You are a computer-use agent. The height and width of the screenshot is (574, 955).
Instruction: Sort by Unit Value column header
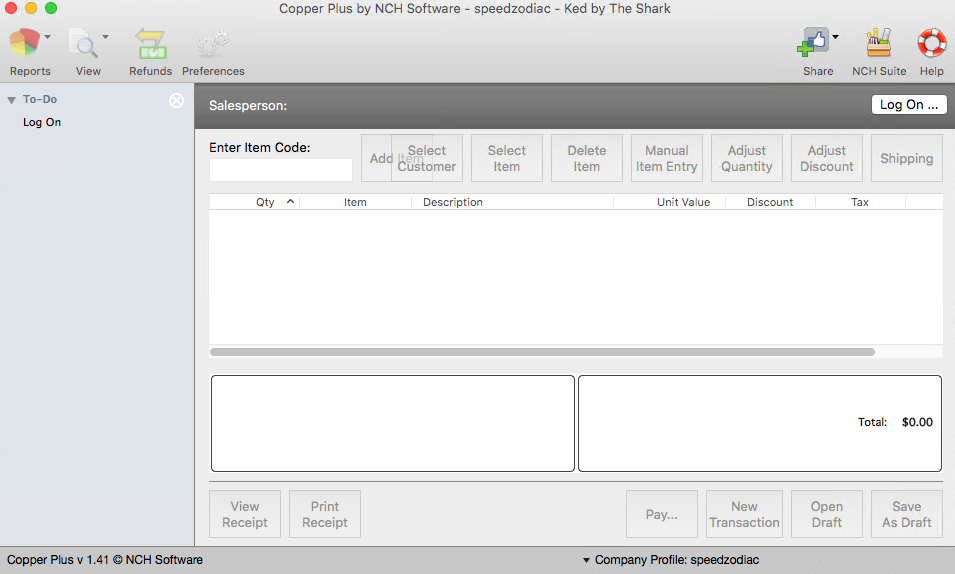669,202
